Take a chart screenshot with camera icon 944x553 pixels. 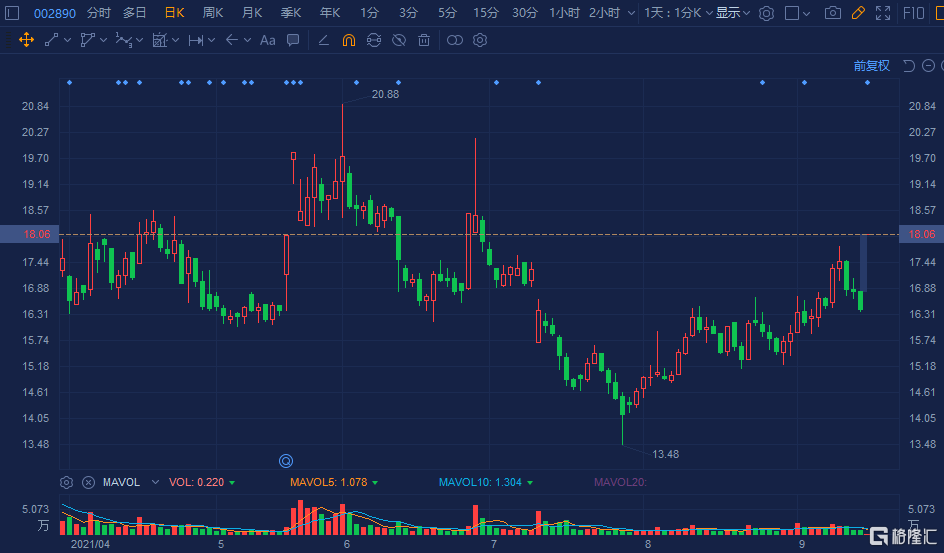[x=833, y=13]
